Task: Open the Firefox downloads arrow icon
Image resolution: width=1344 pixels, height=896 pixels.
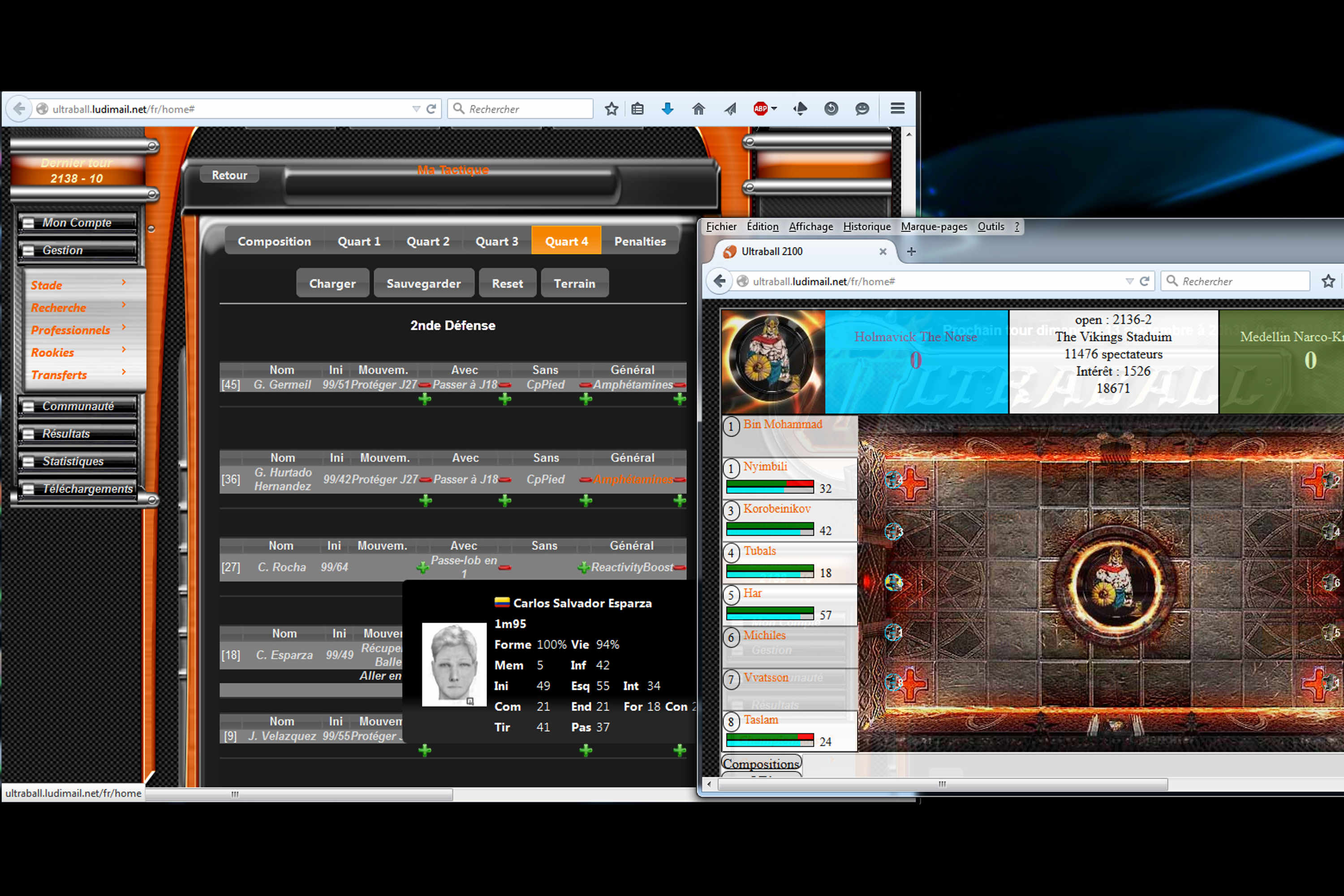Action: click(x=667, y=108)
